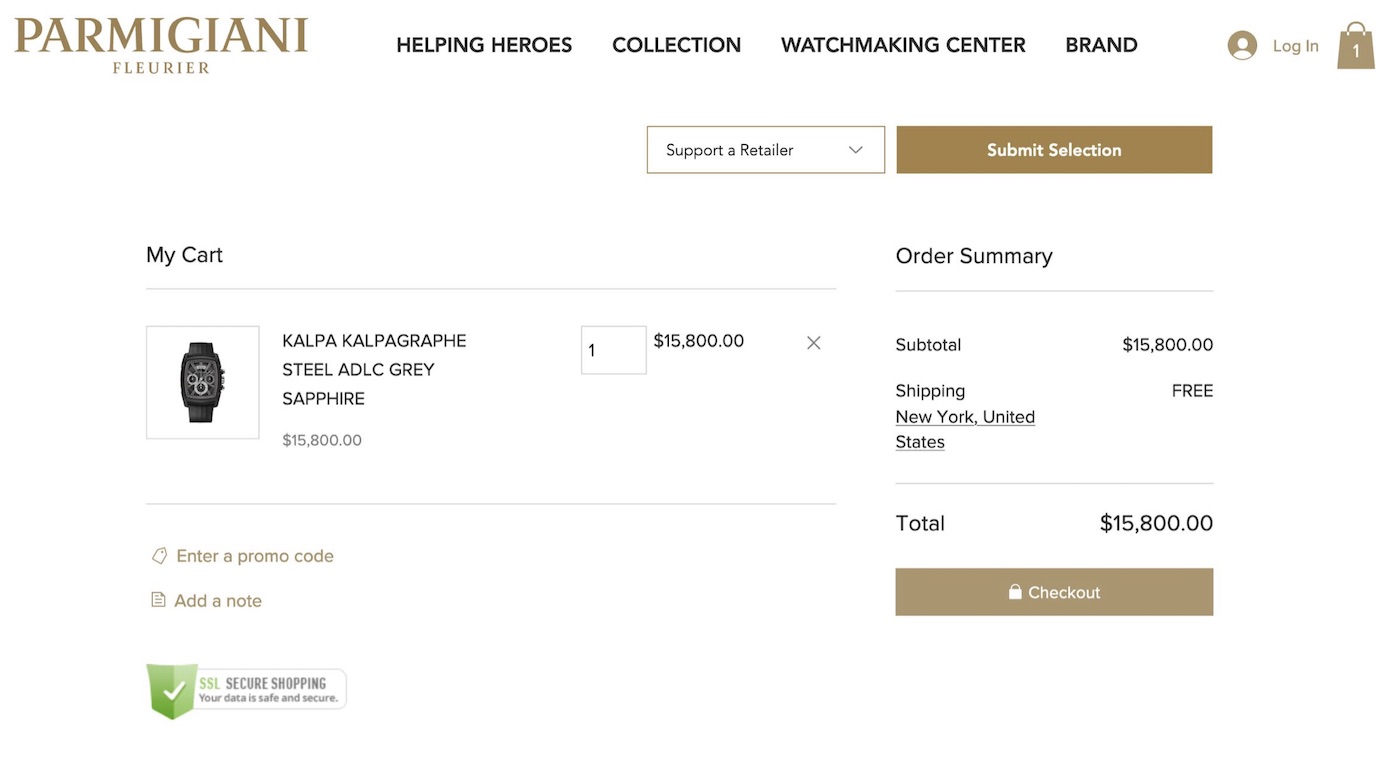Open the BRAND menu
Image resolution: width=1400 pixels, height=768 pixels.
coord(1101,44)
